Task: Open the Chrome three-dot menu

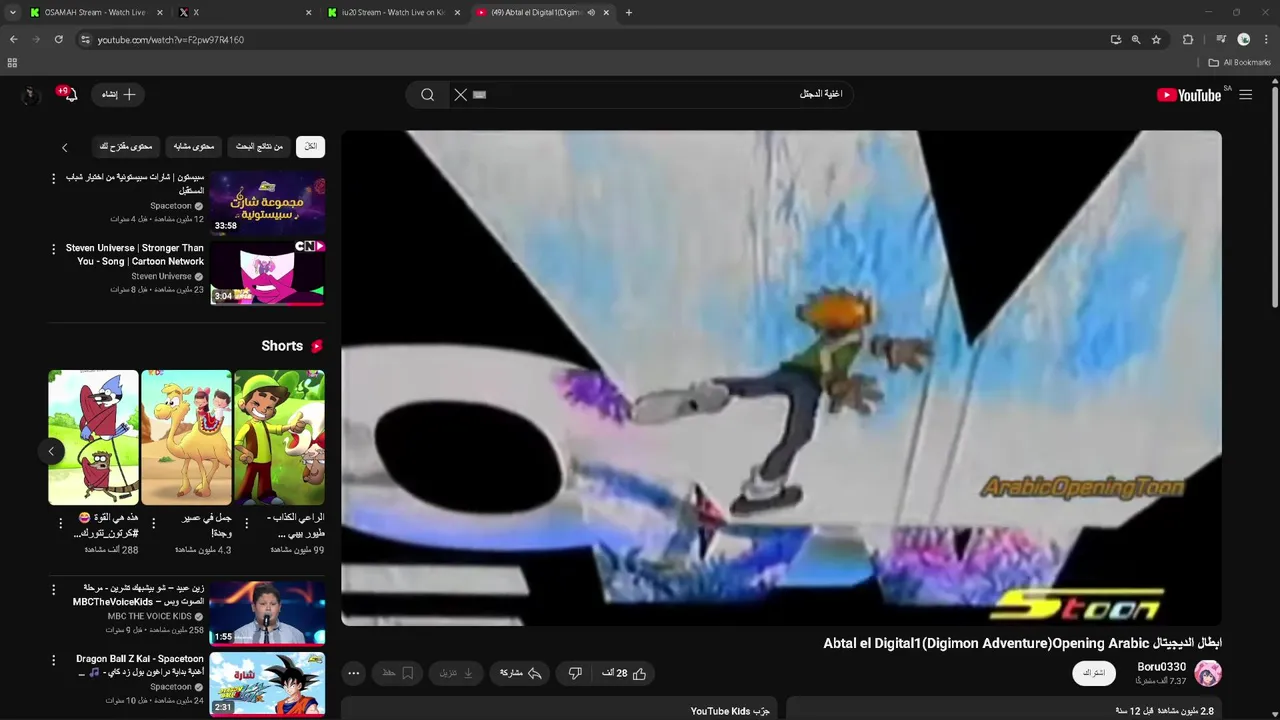Action: [x=1265, y=40]
